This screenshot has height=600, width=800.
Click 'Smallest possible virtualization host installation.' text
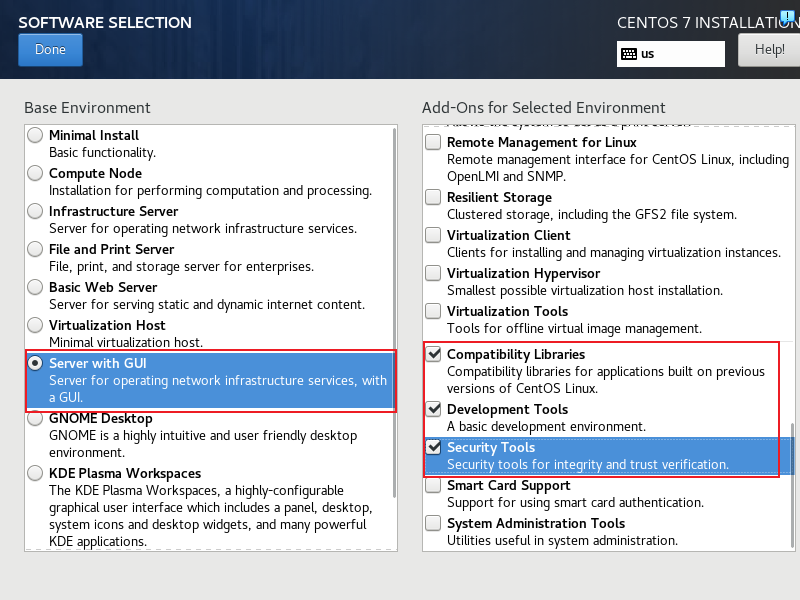point(585,291)
